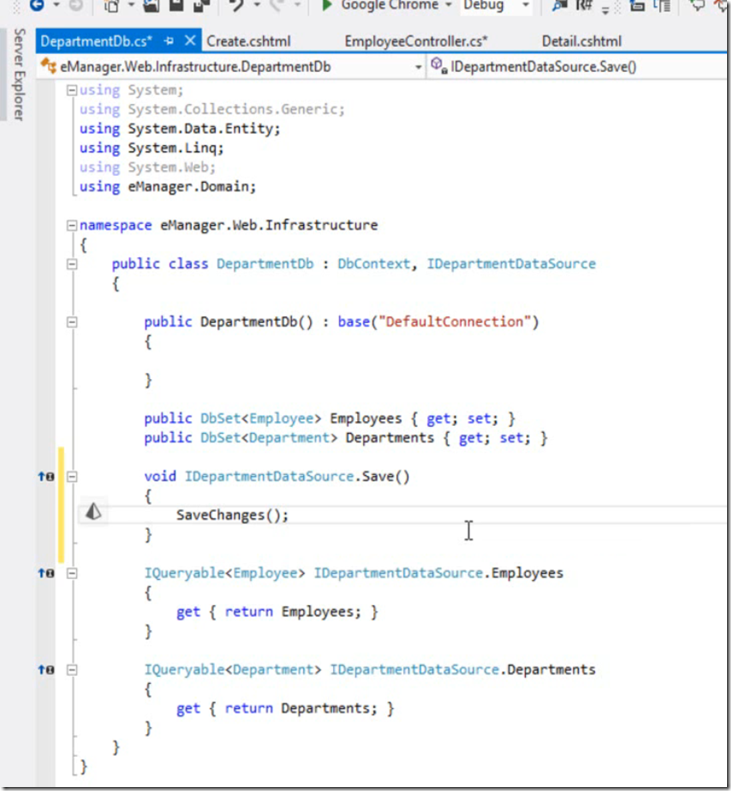Toggle the pin on the DepartmentDb.cs tab

[x=169, y=41]
